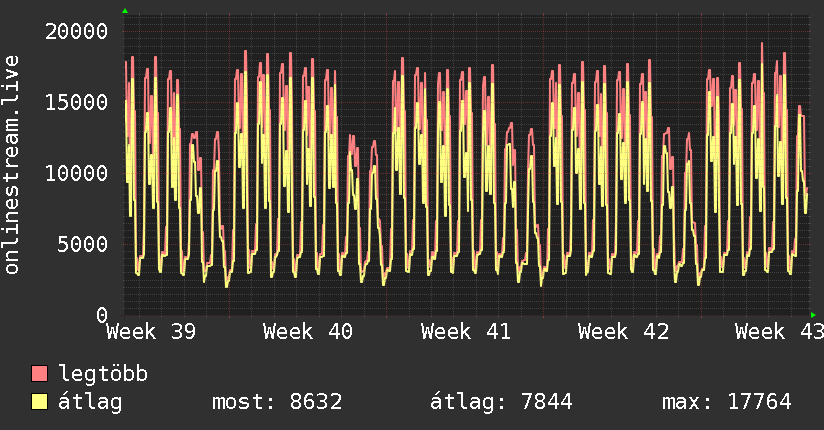Click the 15000 y-axis tick label
This screenshot has width=824, height=430.
click(x=77, y=103)
